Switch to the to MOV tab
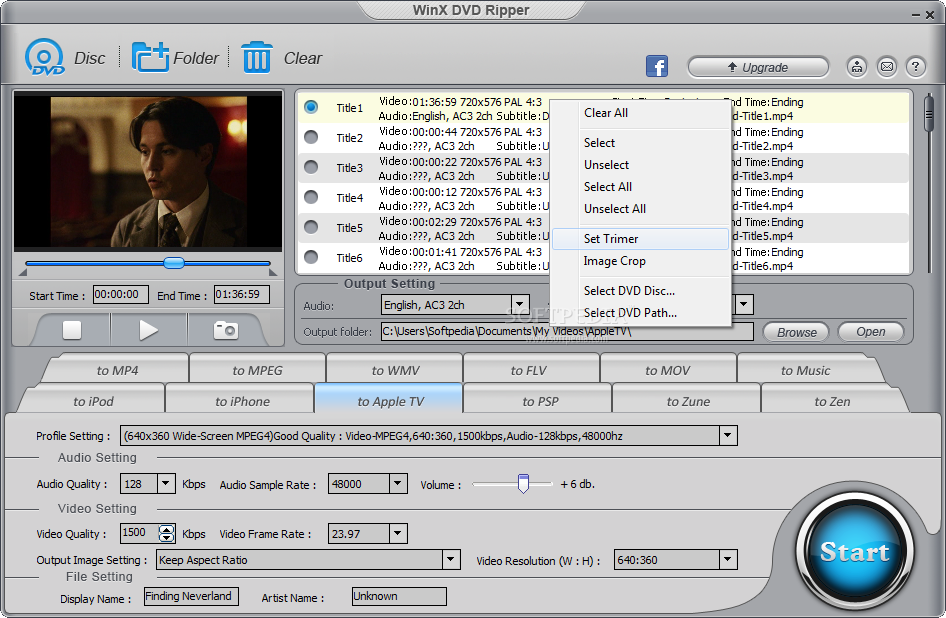This screenshot has height=618, width=946. pos(667,370)
